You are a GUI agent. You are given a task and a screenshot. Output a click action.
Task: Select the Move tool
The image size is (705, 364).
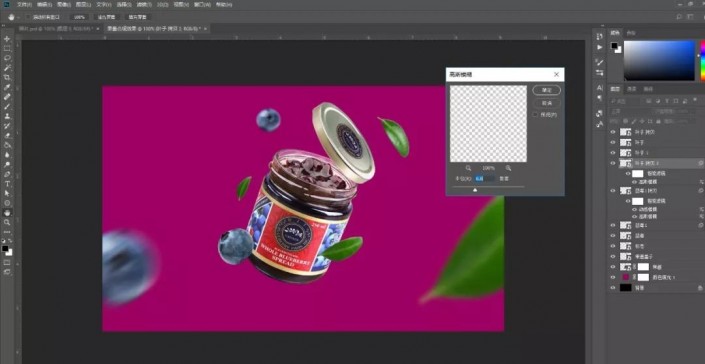point(7,39)
